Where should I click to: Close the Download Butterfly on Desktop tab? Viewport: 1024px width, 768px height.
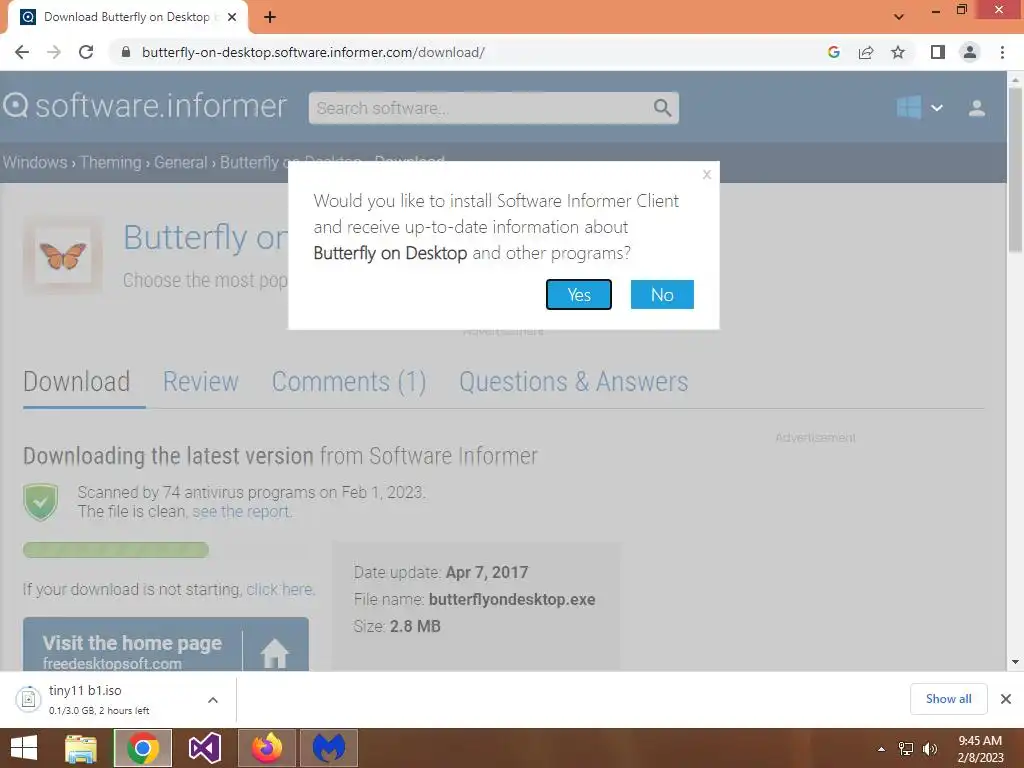click(x=232, y=17)
